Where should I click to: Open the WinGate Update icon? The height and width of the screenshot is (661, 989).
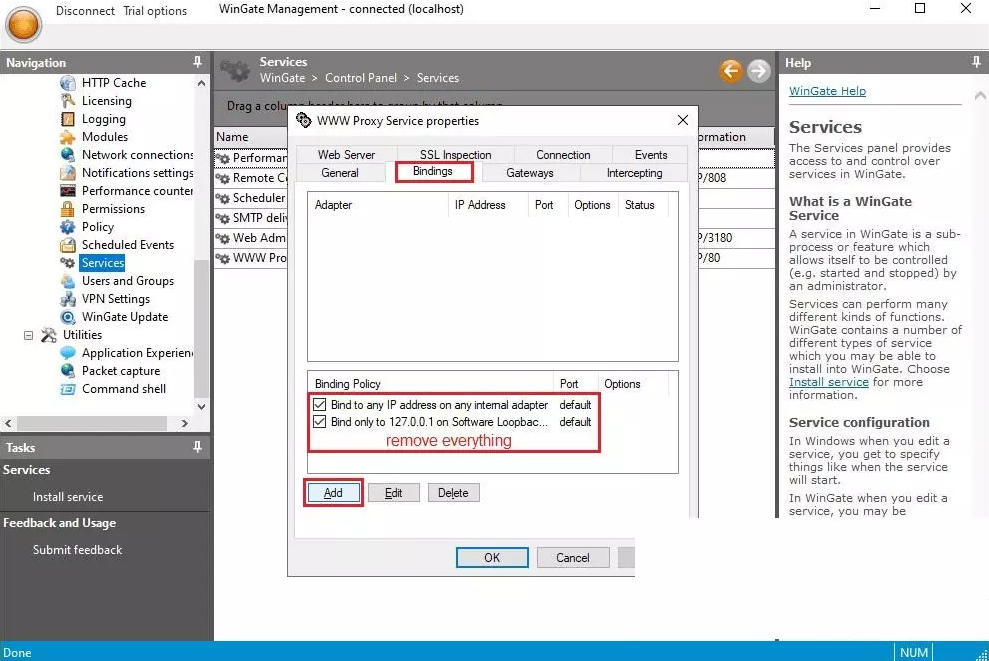(68, 317)
